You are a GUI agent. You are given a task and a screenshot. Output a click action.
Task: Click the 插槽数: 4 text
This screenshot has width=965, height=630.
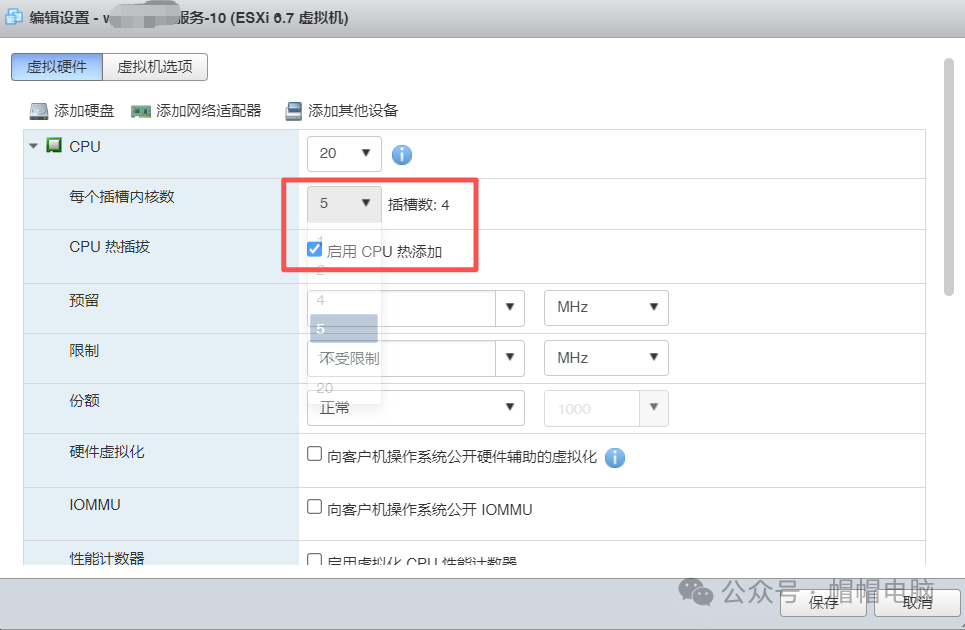coord(418,205)
